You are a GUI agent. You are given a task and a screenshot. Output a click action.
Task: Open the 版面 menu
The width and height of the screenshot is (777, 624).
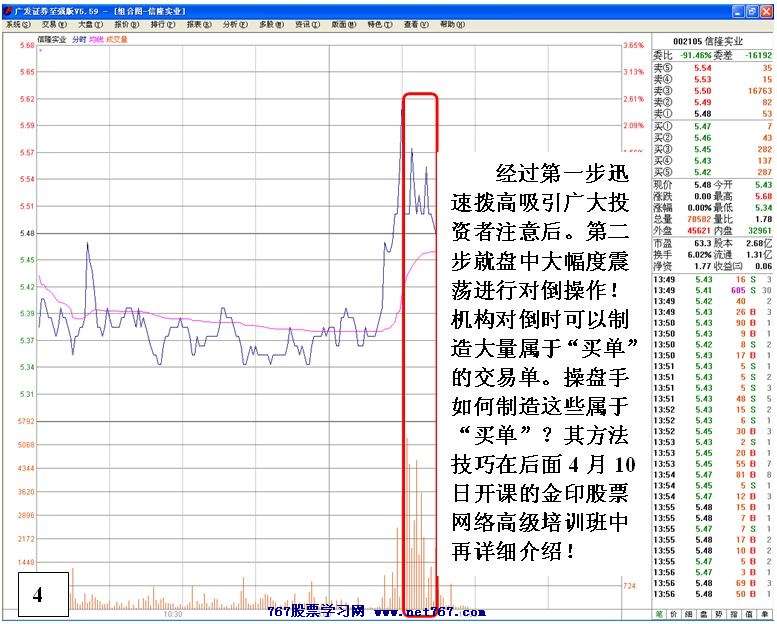[x=344, y=24]
